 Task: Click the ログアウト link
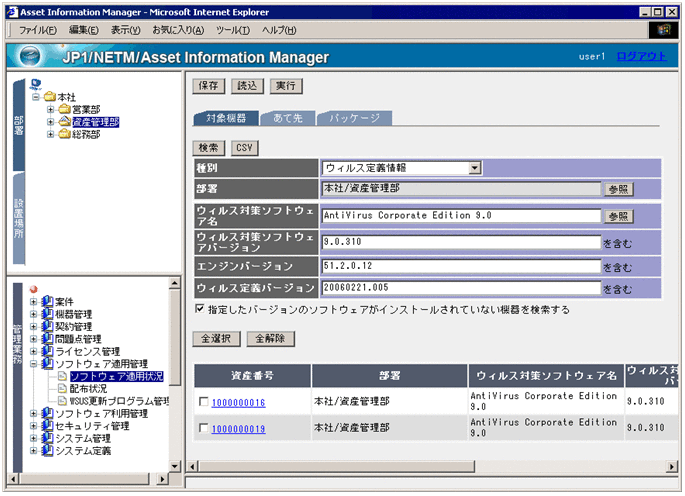pyautogui.click(x=641, y=57)
